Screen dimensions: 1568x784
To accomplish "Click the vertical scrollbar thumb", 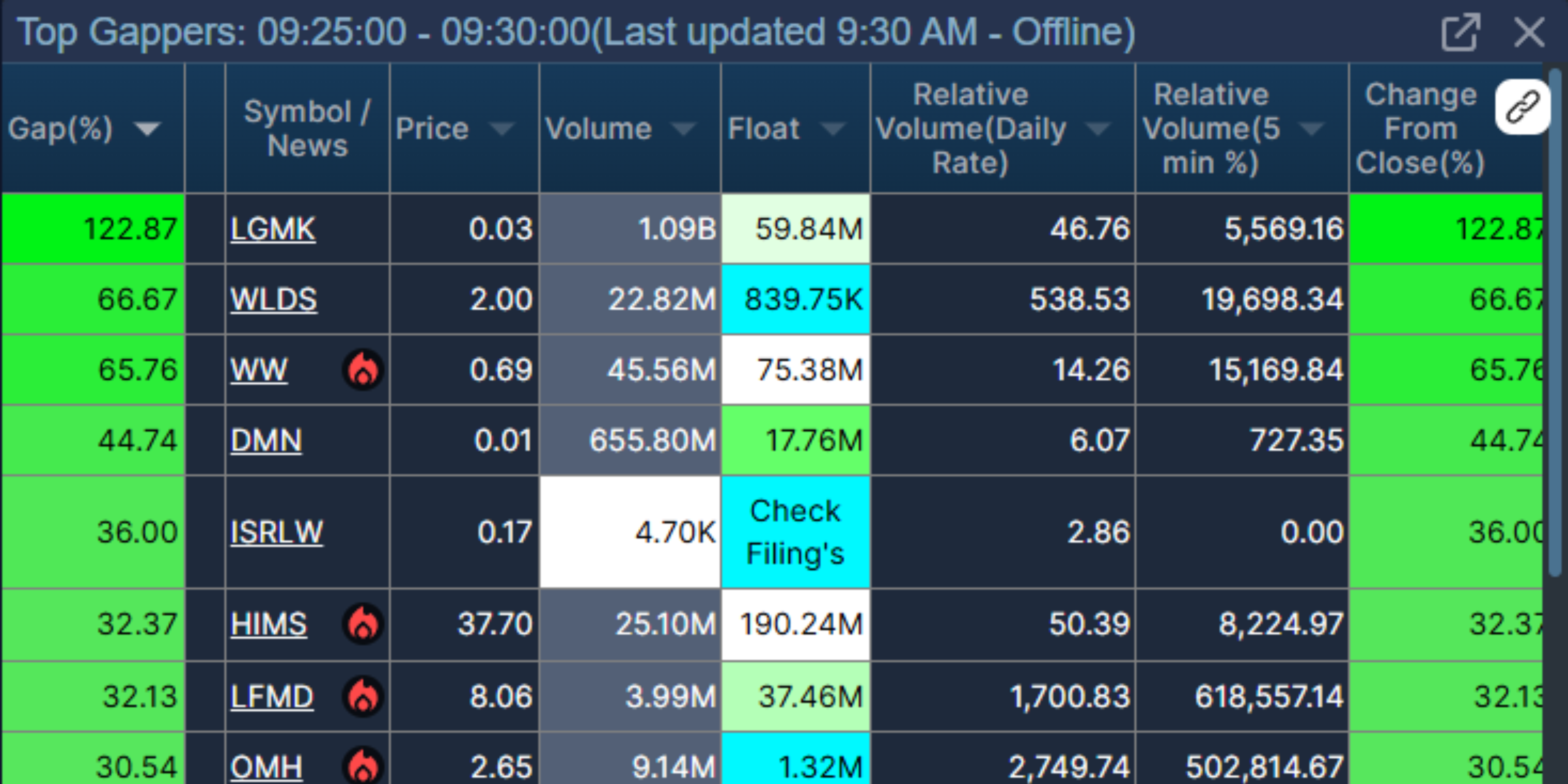I will coord(1555,323).
